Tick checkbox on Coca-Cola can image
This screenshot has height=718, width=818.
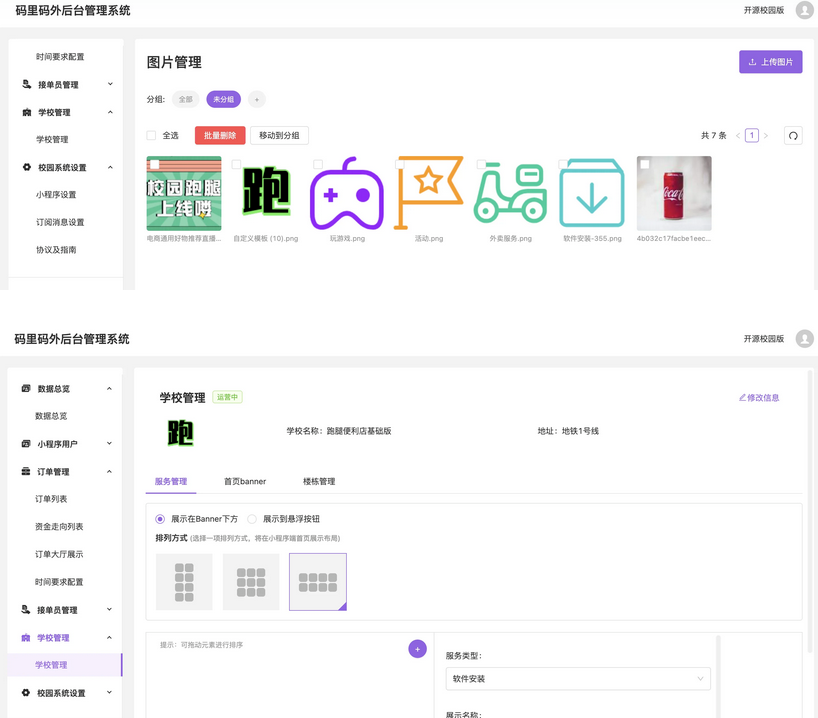(x=645, y=164)
